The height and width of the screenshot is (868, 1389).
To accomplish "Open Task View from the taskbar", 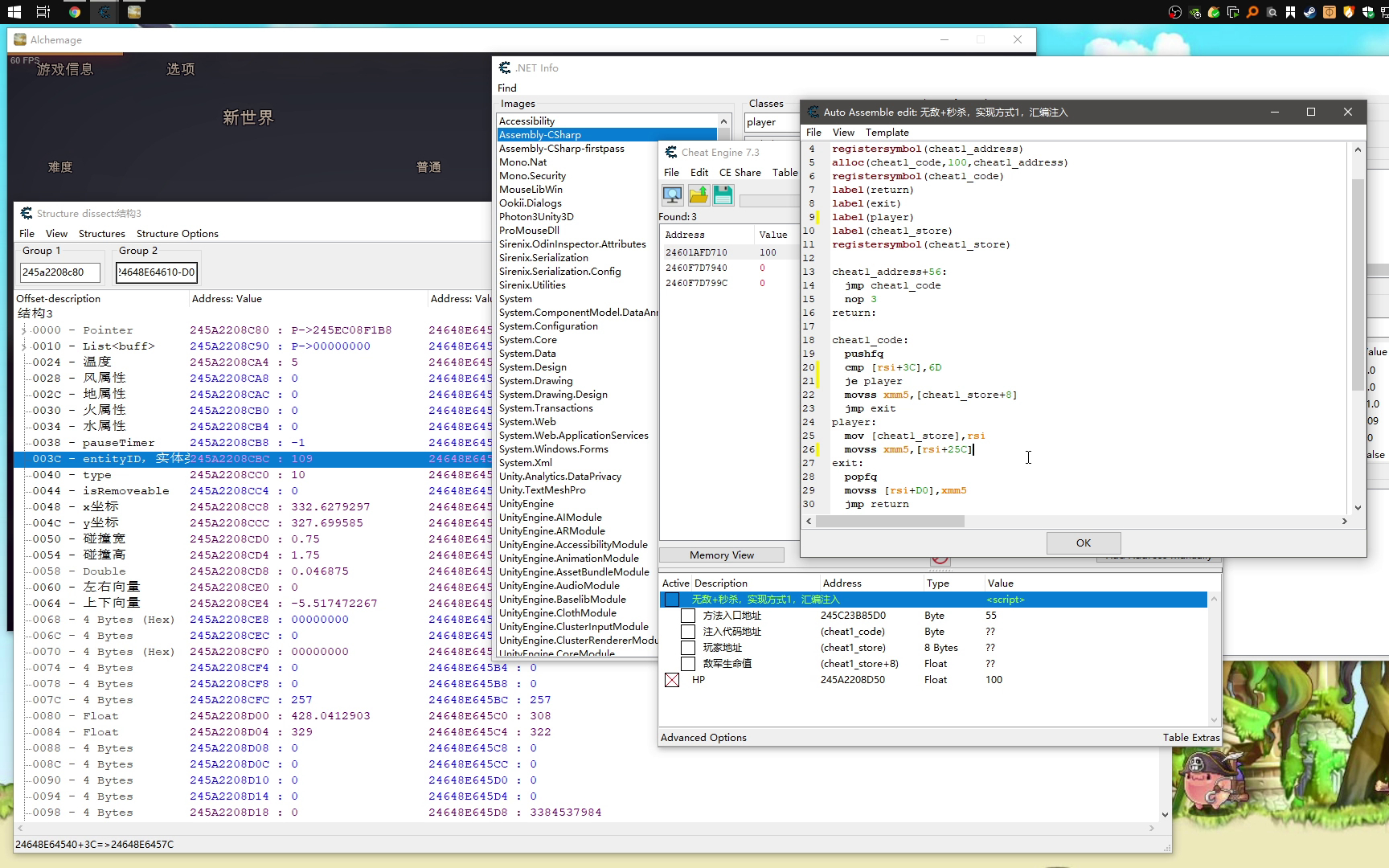I will point(43,12).
